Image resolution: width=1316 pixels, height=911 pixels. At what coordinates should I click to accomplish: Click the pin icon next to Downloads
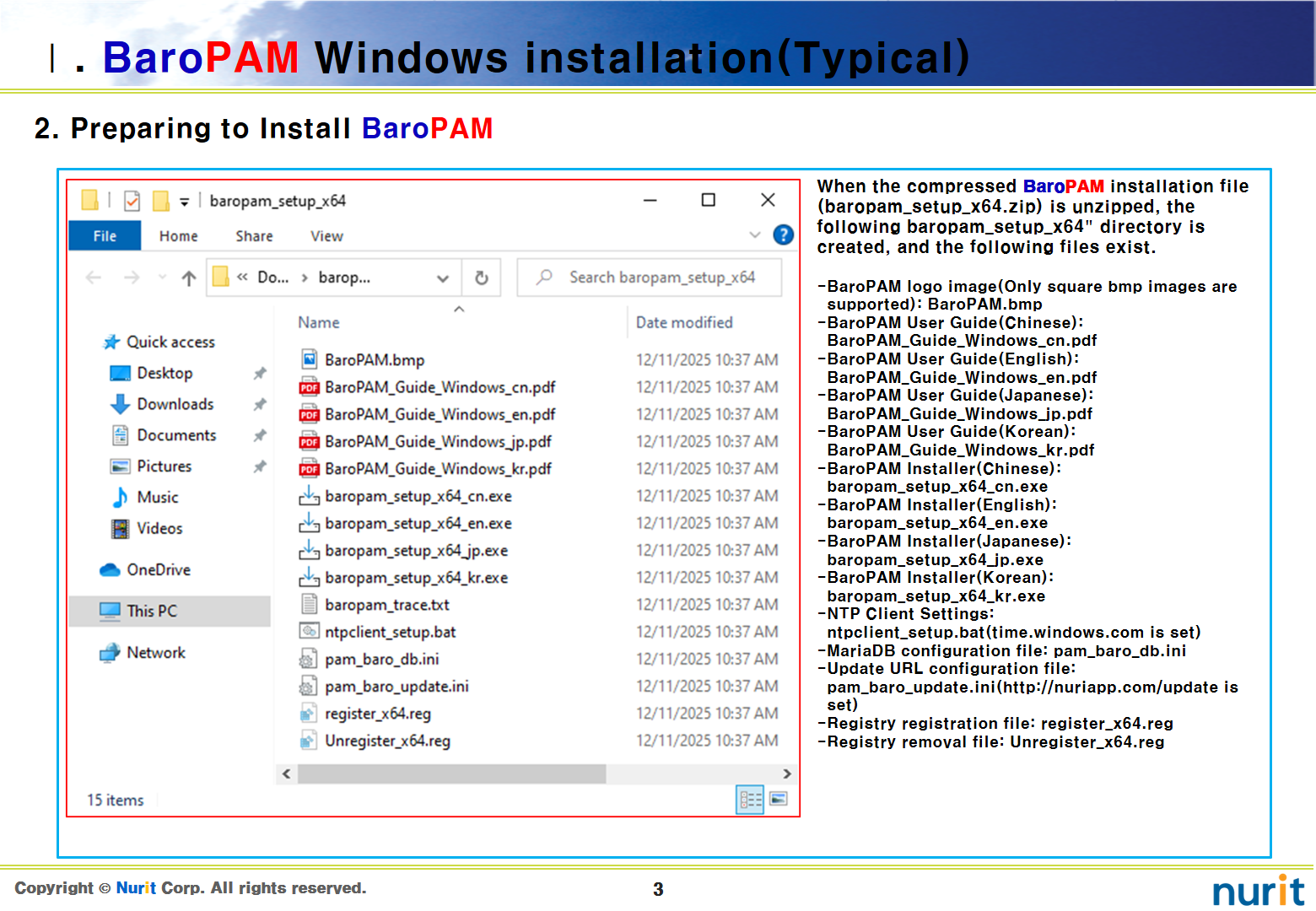(x=260, y=404)
